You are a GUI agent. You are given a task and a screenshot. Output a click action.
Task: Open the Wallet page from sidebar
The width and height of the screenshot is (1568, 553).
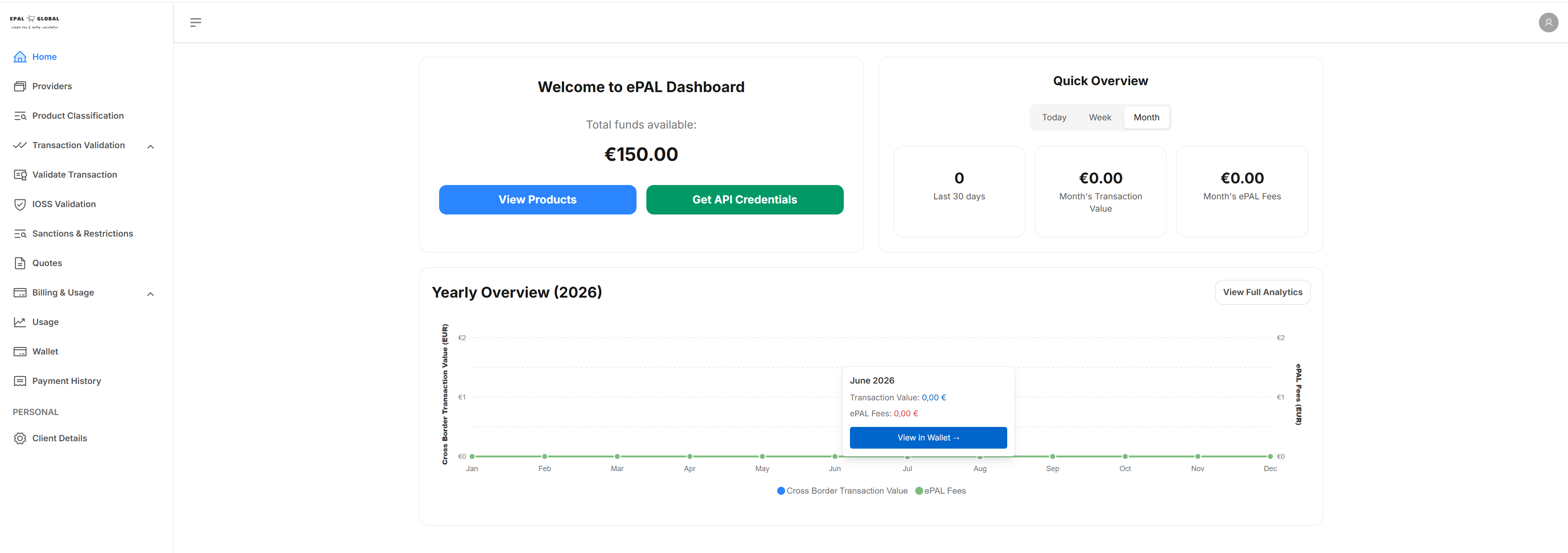coord(45,352)
